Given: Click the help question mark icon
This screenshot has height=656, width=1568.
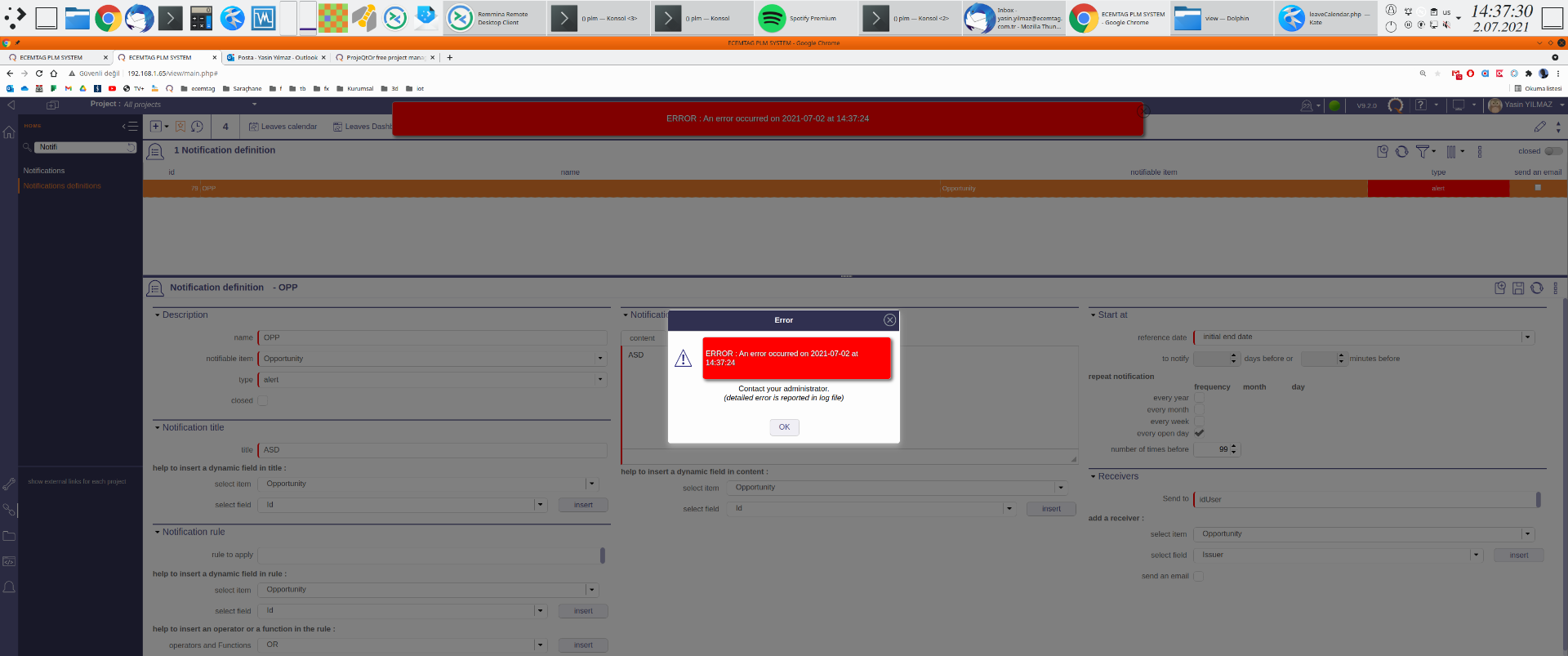Looking at the screenshot, I should pyautogui.click(x=1420, y=105).
